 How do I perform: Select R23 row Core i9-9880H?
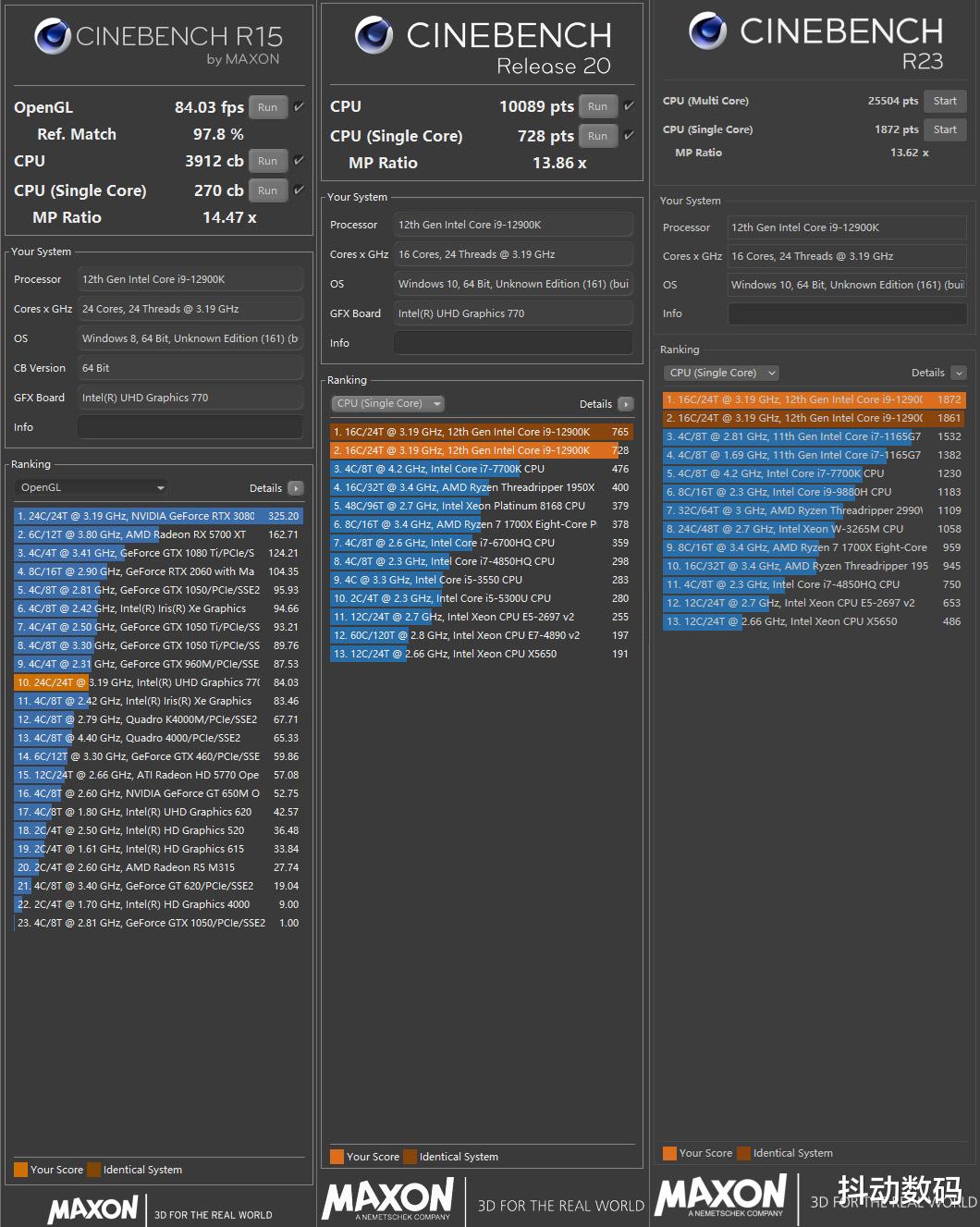click(815, 492)
